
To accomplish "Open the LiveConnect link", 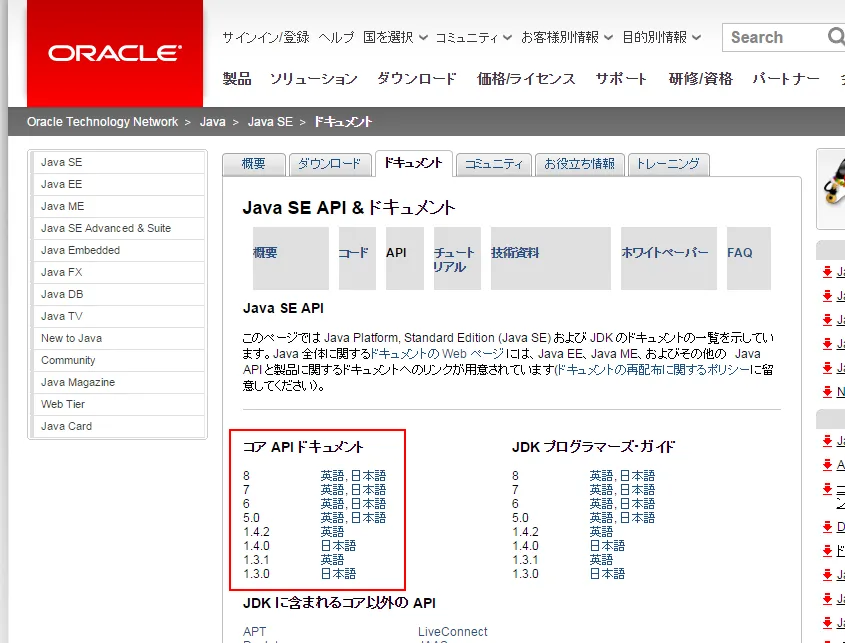I will point(453,632).
